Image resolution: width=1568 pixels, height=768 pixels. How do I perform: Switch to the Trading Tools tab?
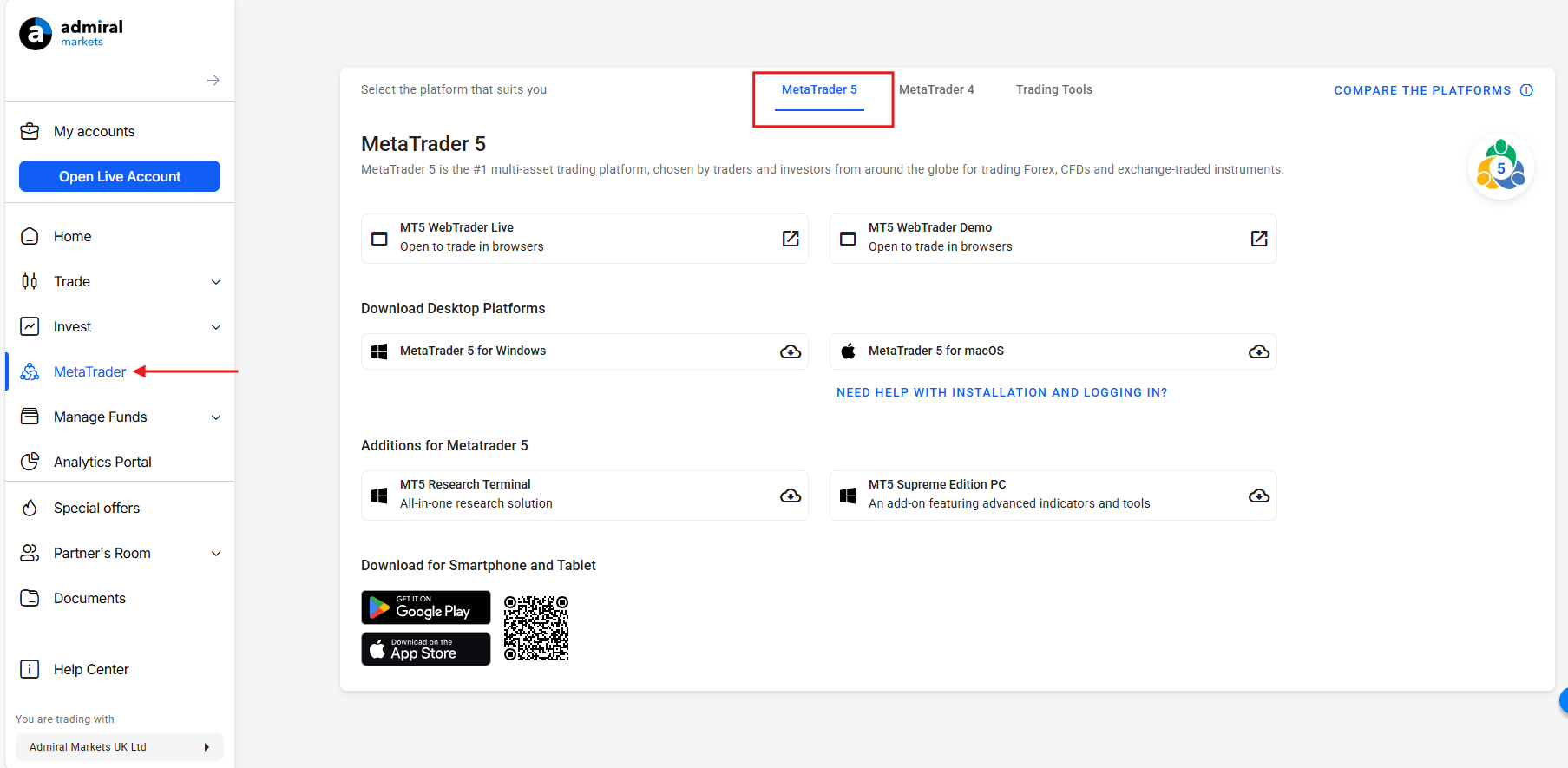[1054, 89]
